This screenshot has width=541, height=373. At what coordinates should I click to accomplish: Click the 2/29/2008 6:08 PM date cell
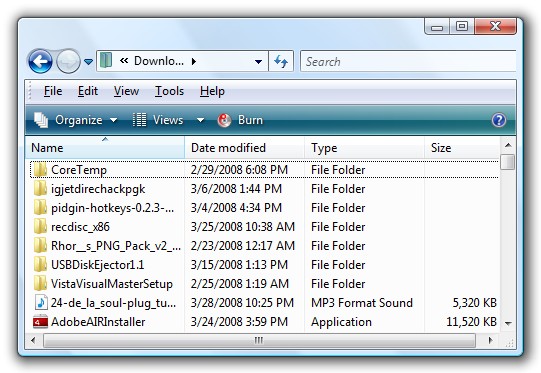(239, 170)
